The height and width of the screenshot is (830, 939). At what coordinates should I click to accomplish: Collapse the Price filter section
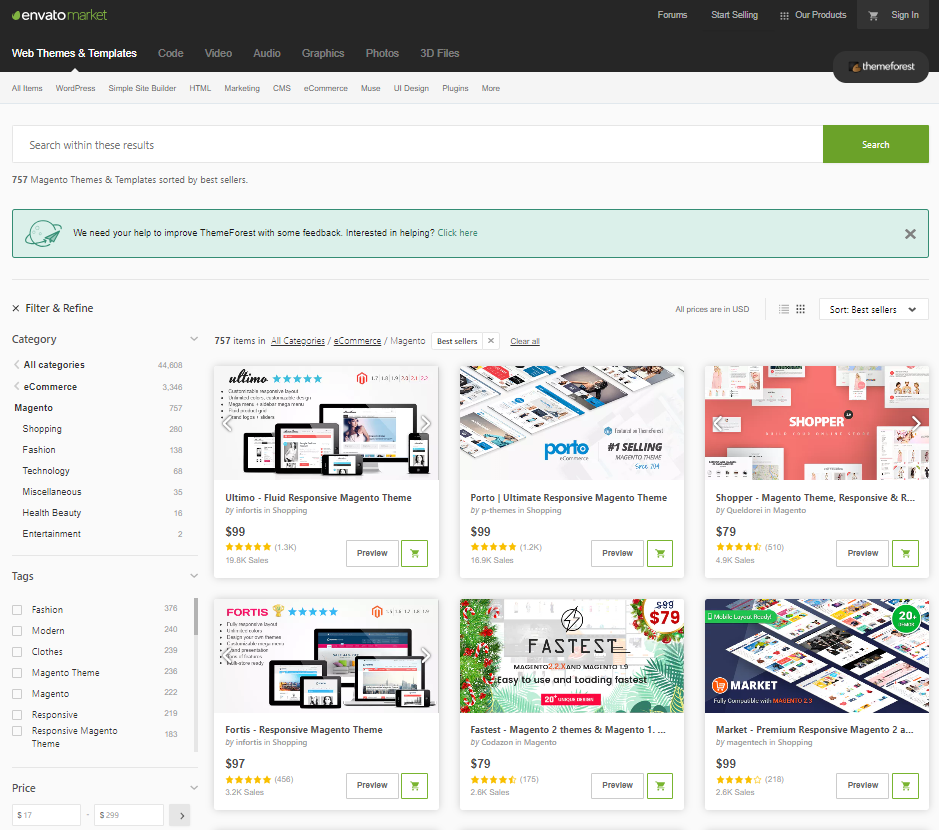[x=194, y=786]
